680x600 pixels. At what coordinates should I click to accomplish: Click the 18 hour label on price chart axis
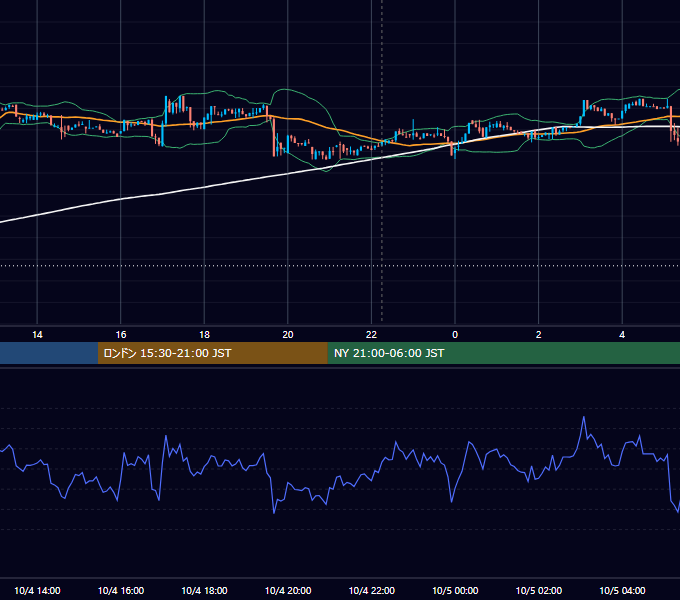point(204,335)
